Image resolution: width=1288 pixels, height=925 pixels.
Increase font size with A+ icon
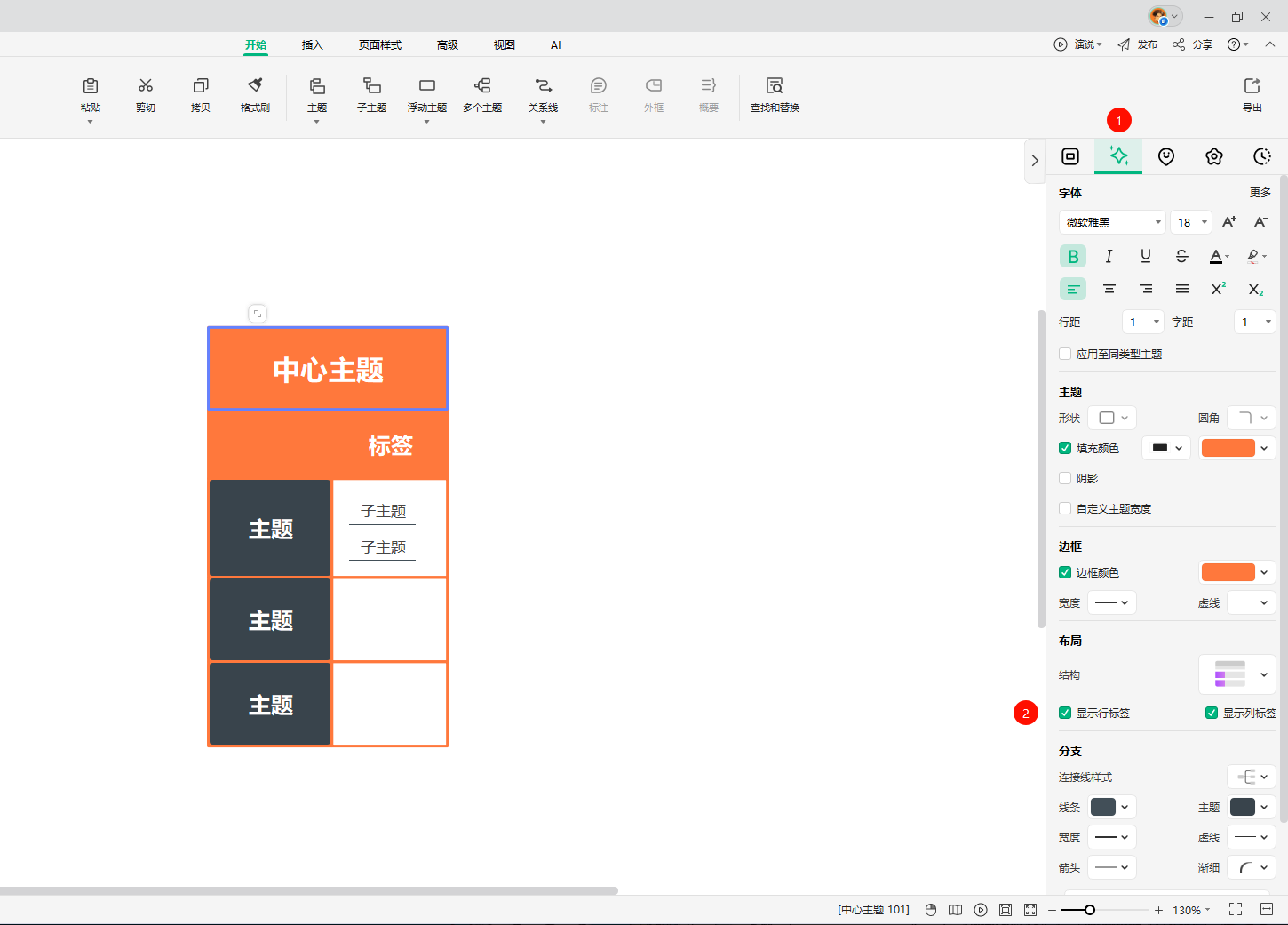1229,222
